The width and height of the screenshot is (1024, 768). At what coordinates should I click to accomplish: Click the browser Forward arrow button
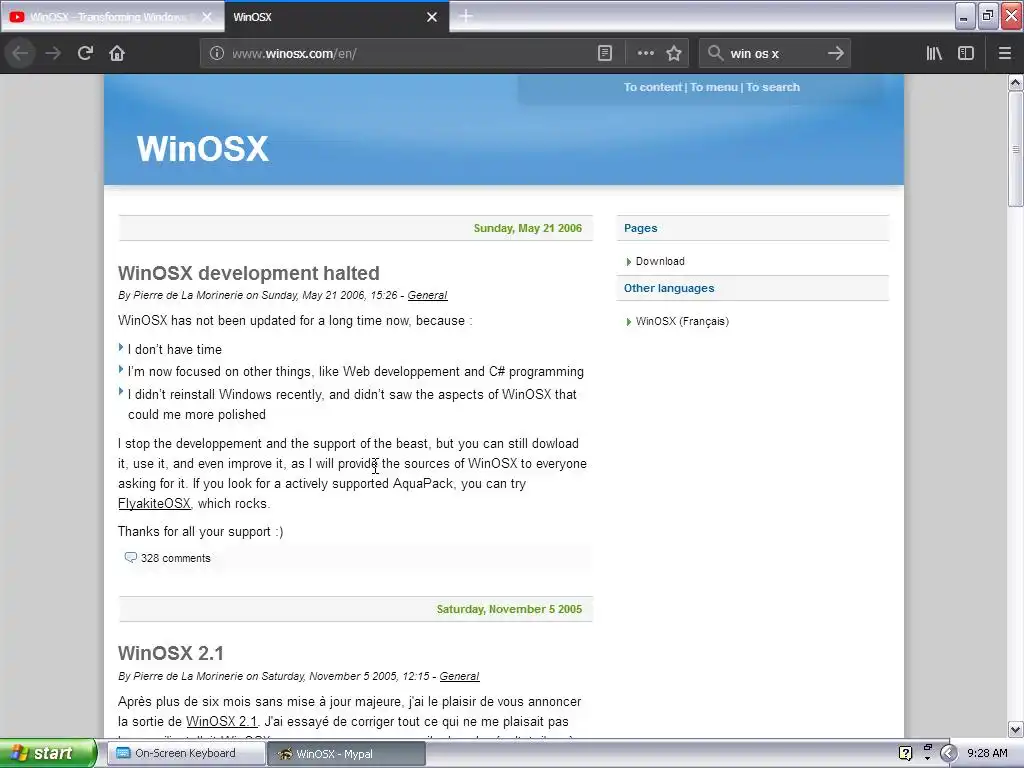click(53, 53)
